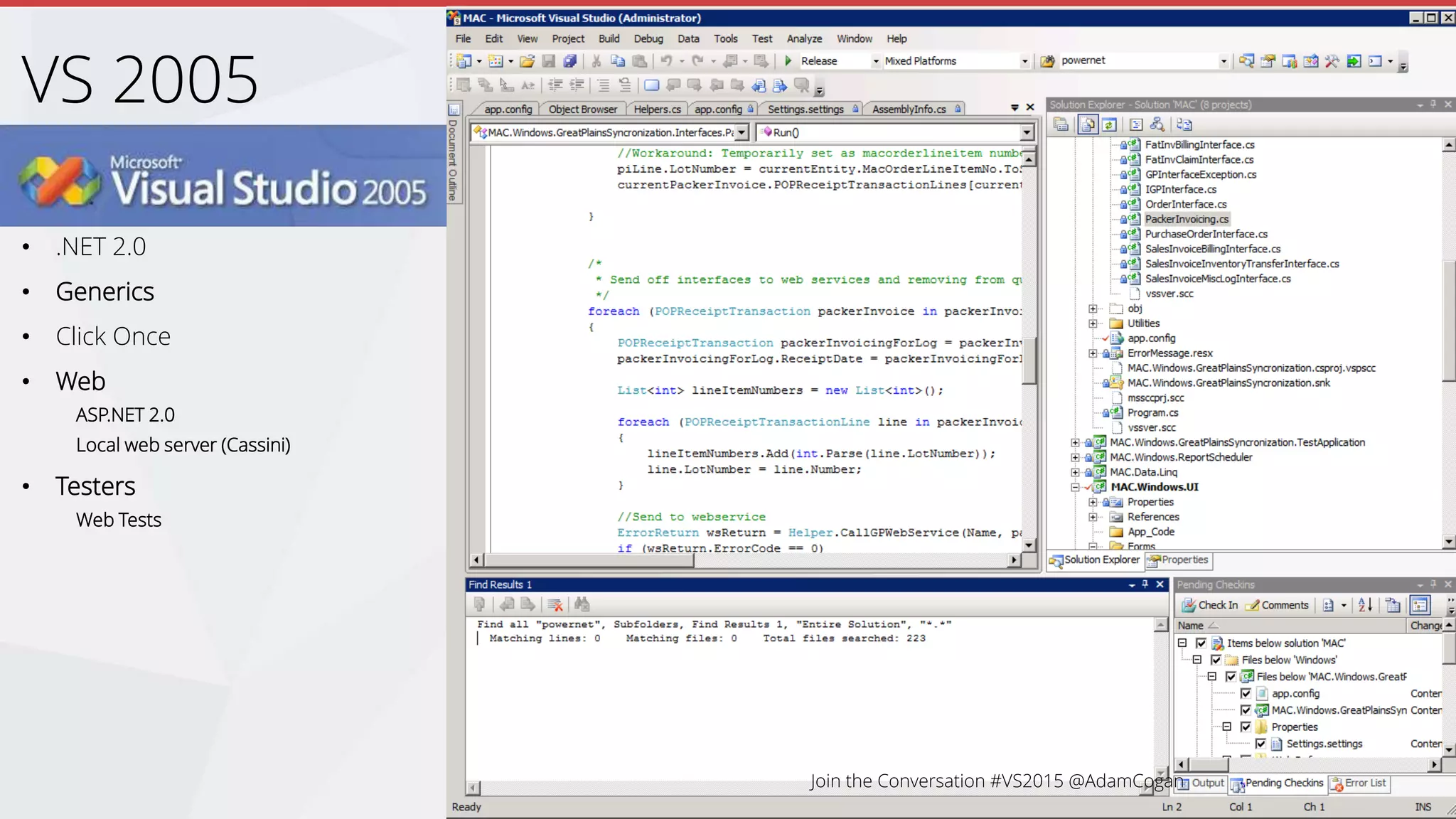Click the Copy icon in toolbar
1456x819 pixels.
pos(618,61)
